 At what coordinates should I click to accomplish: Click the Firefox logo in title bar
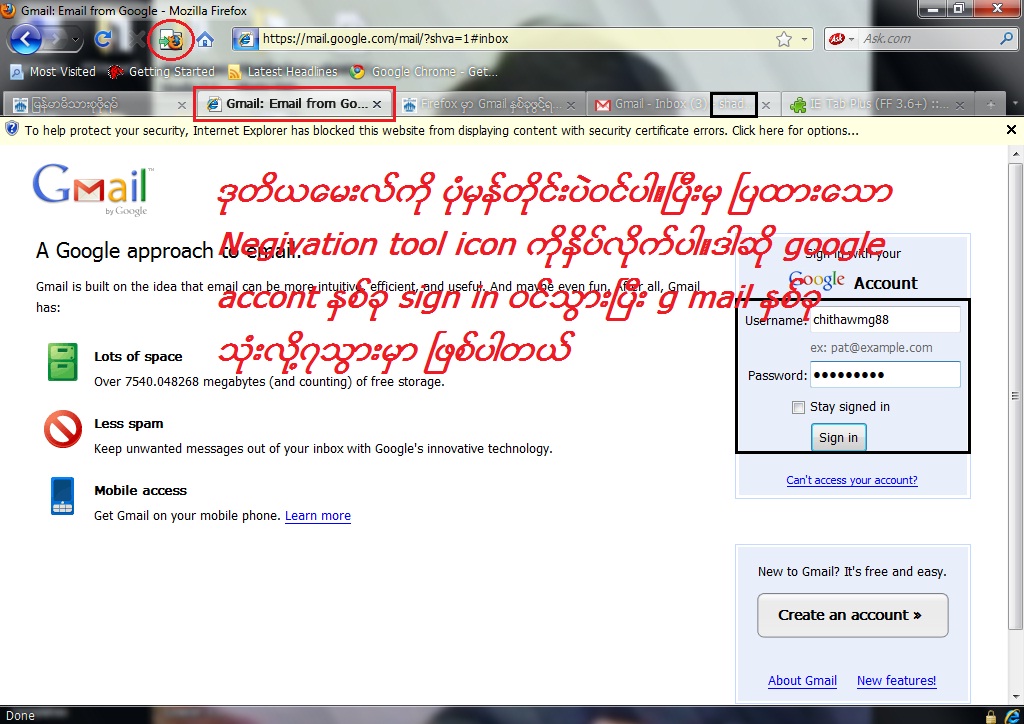8,10
